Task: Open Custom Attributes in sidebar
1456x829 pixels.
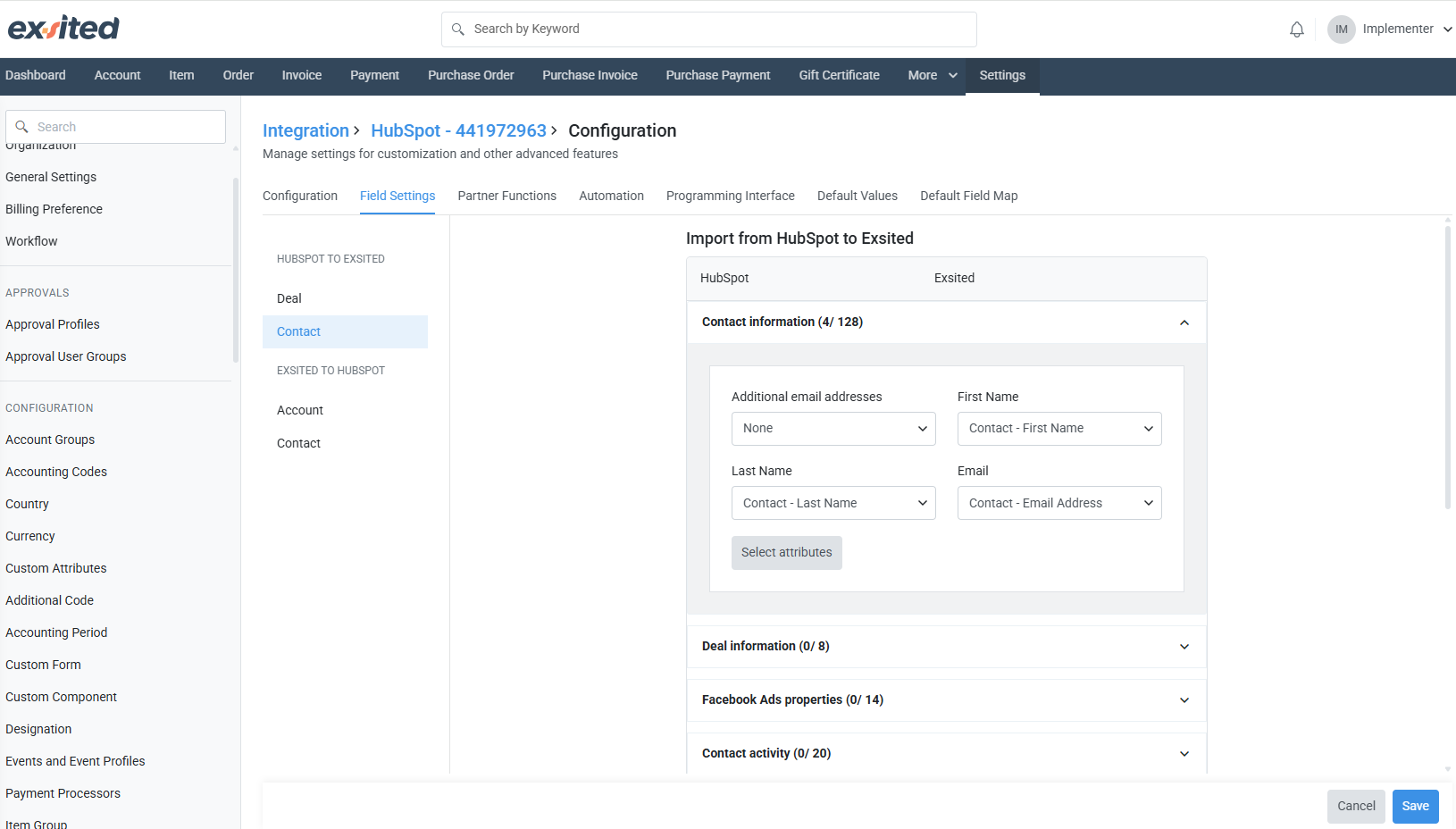Action: click(56, 568)
